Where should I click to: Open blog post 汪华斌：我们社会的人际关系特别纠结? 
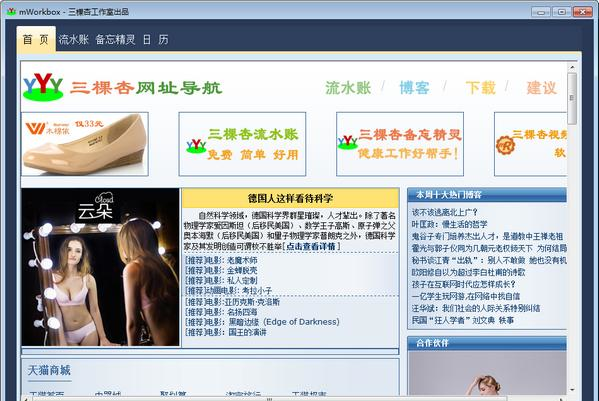click(x=476, y=308)
